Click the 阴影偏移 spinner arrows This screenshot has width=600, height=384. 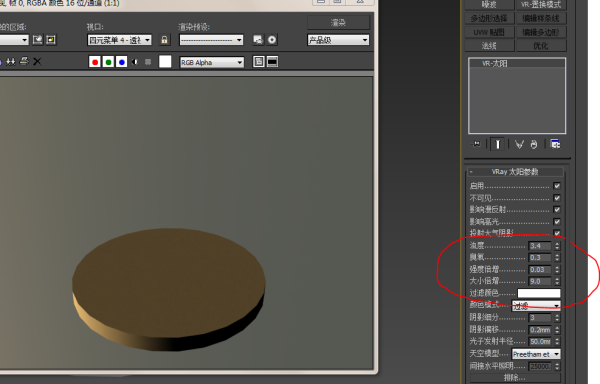click(557, 329)
